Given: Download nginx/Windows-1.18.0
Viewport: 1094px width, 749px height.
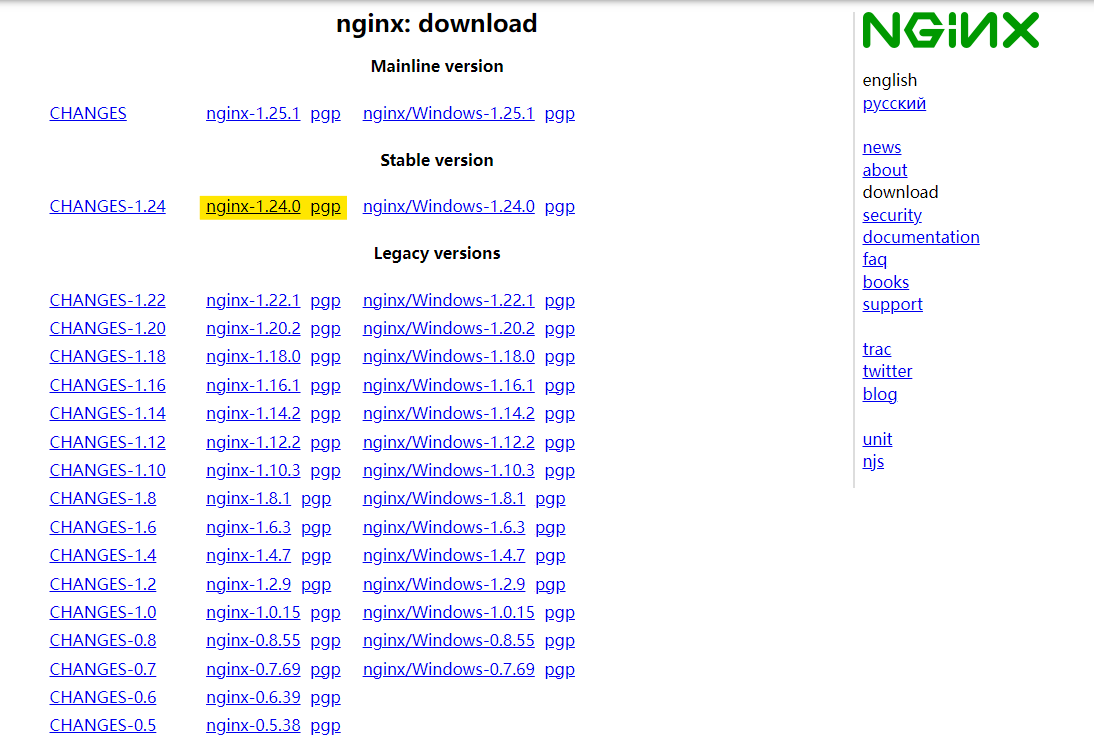Looking at the screenshot, I should click(x=449, y=356).
